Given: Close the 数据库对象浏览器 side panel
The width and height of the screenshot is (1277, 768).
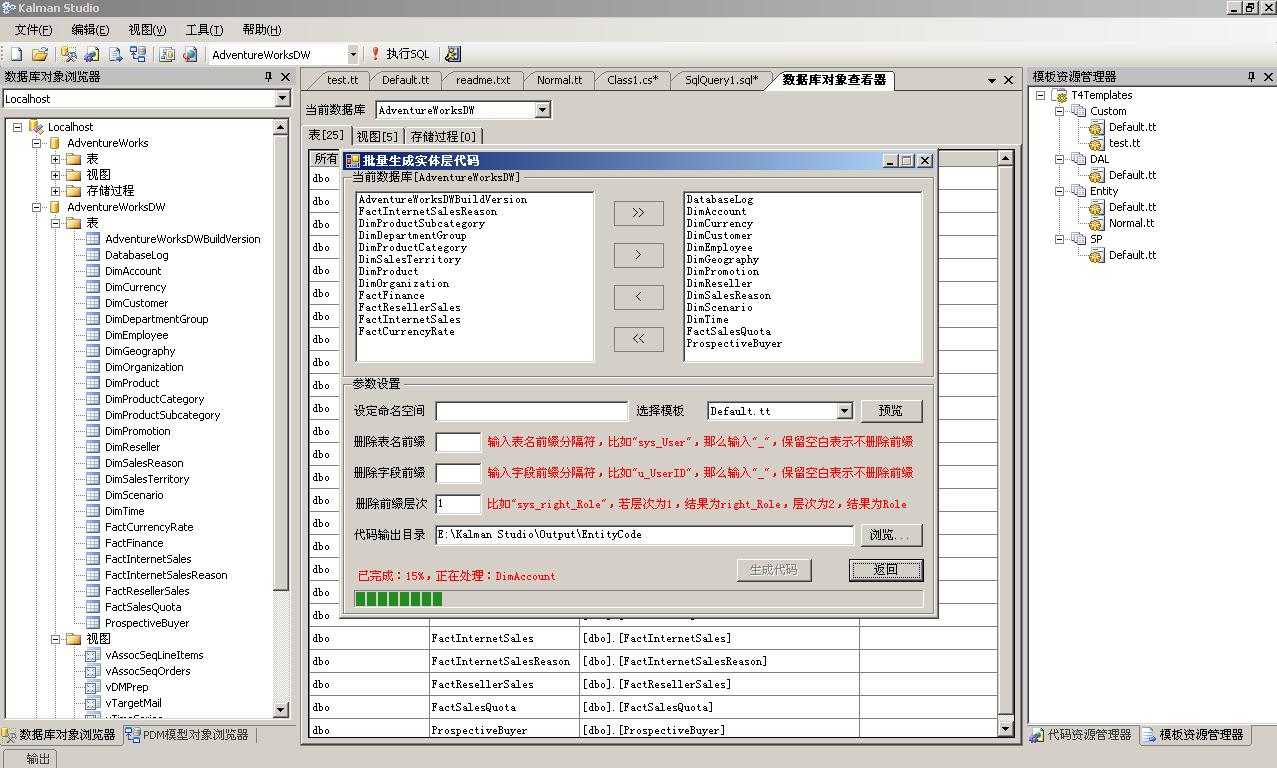Looking at the screenshot, I should [x=285, y=77].
